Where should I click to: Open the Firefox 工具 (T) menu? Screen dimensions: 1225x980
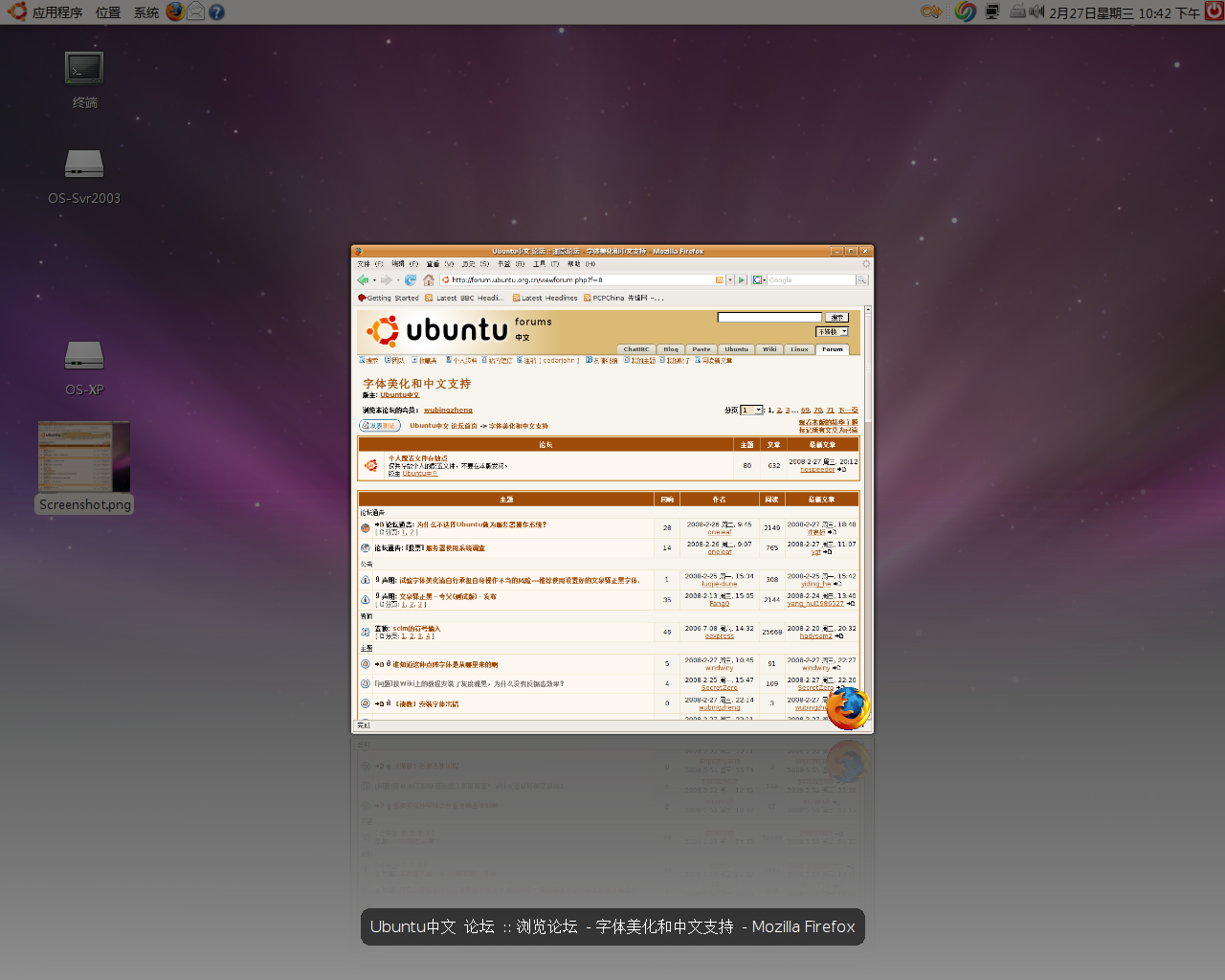coord(546,264)
